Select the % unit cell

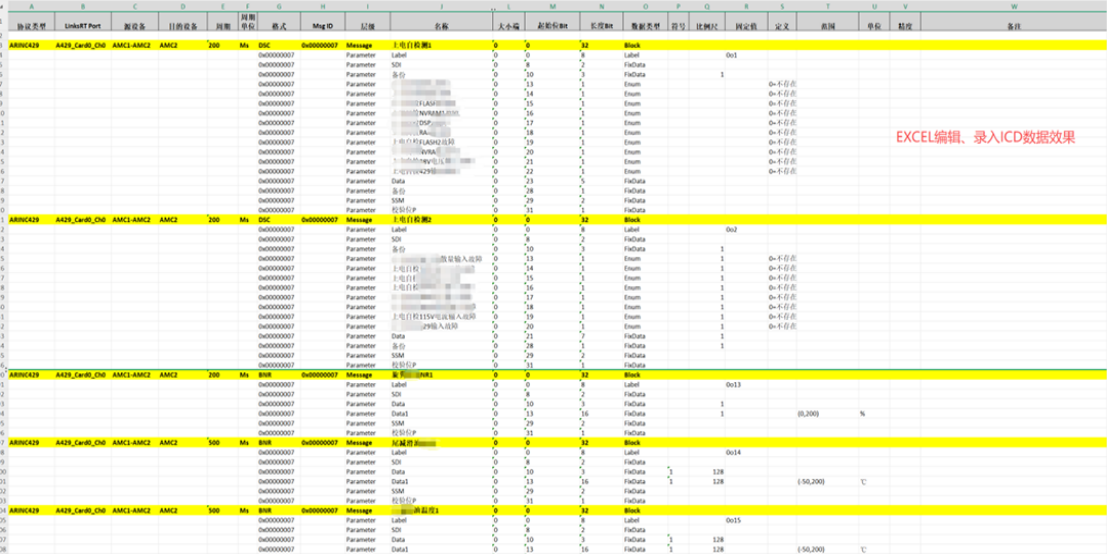point(862,413)
